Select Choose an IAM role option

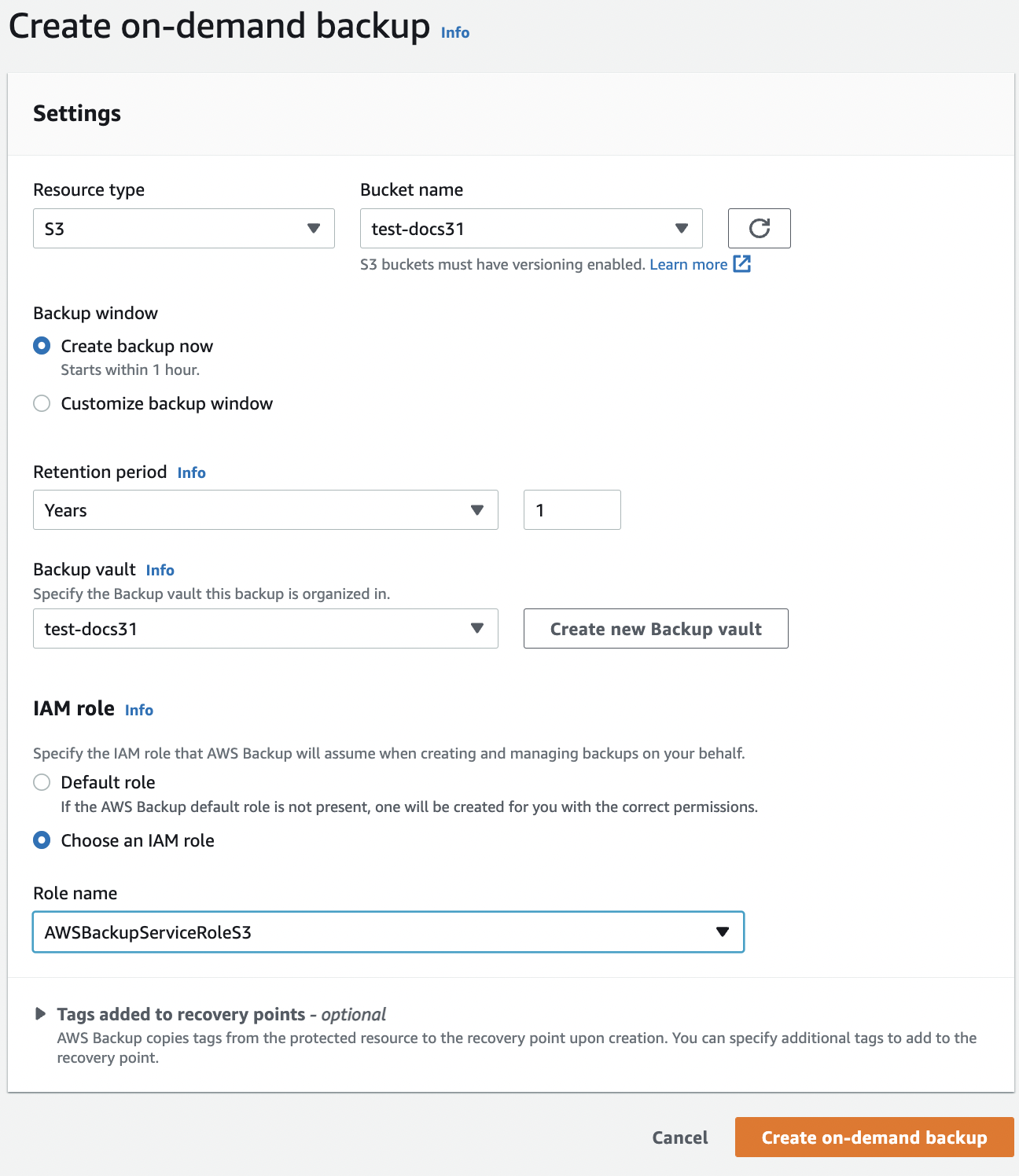[x=42, y=840]
